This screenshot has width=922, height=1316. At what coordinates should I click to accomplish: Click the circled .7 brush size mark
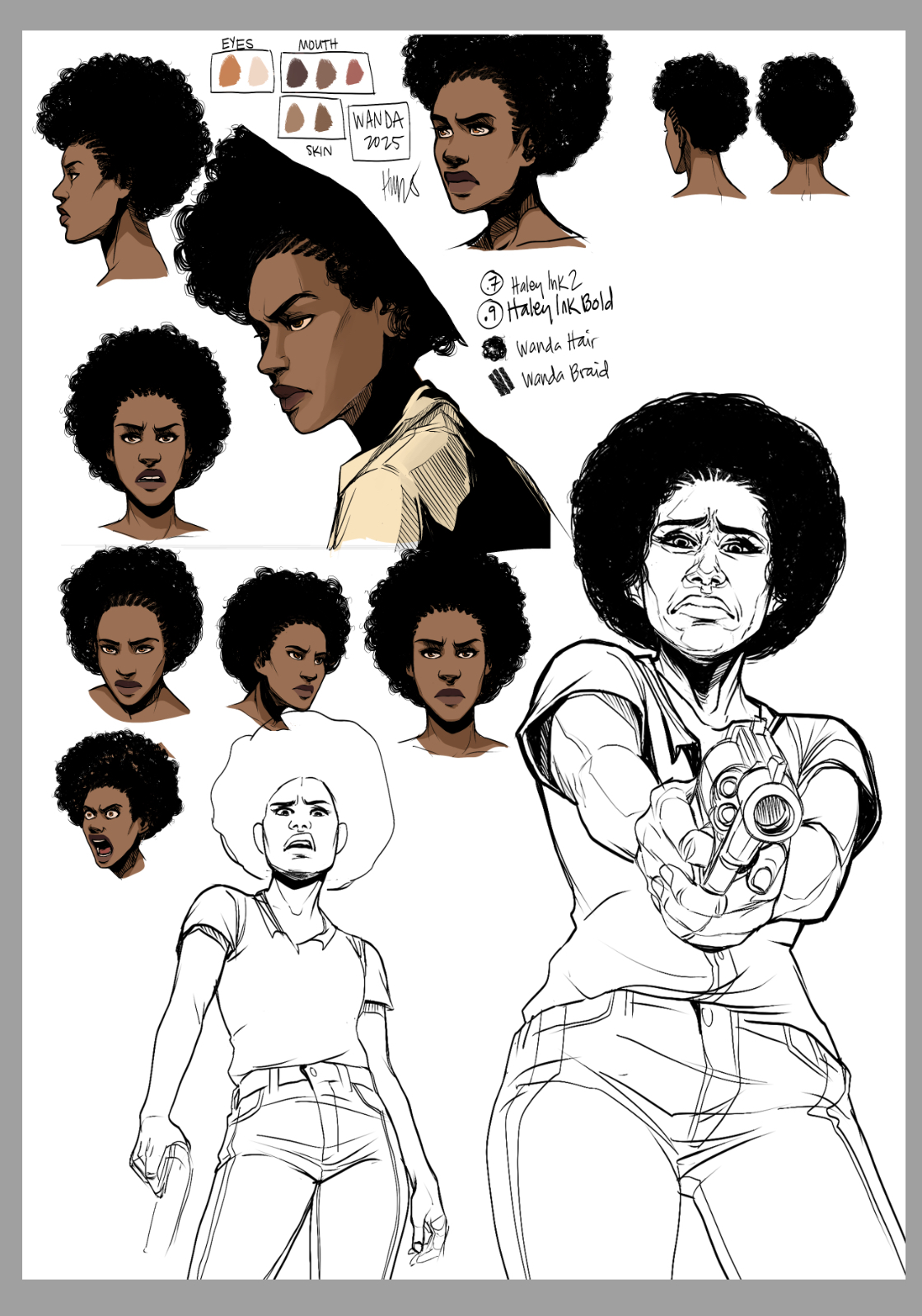click(x=492, y=283)
